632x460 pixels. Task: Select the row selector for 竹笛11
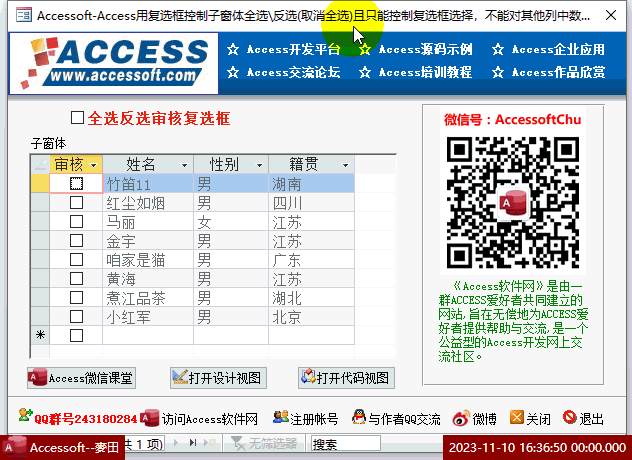coord(40,183)
